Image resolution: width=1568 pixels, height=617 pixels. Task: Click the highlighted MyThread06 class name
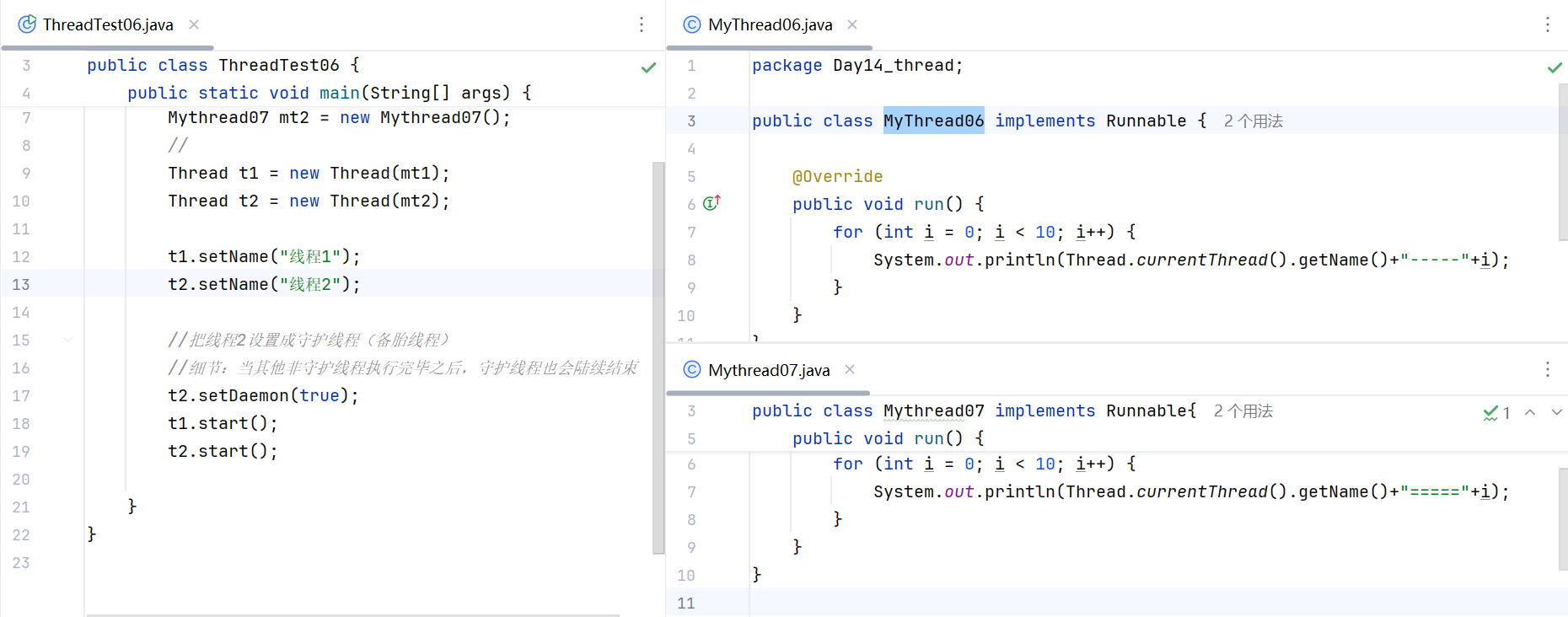point(933,121)
